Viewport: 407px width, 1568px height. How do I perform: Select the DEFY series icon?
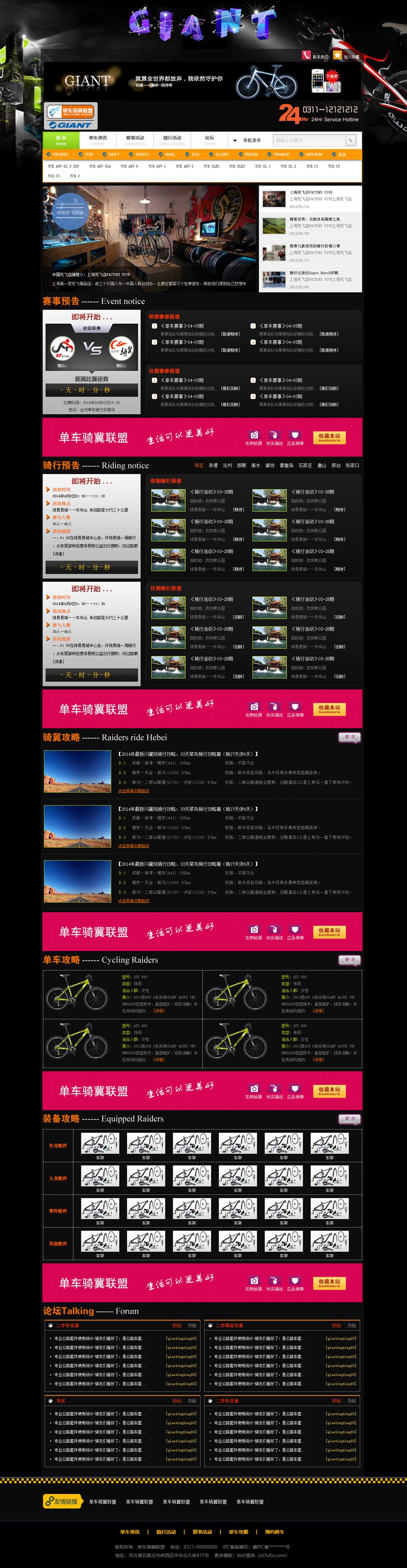pos(104,155)
